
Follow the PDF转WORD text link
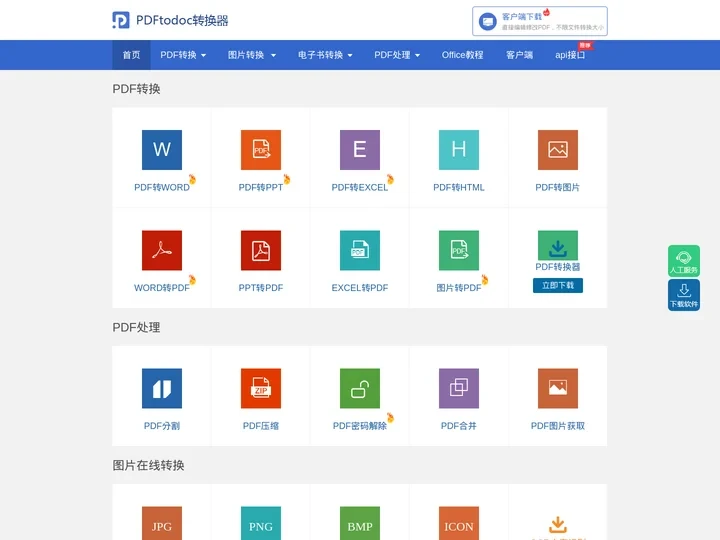162,187
